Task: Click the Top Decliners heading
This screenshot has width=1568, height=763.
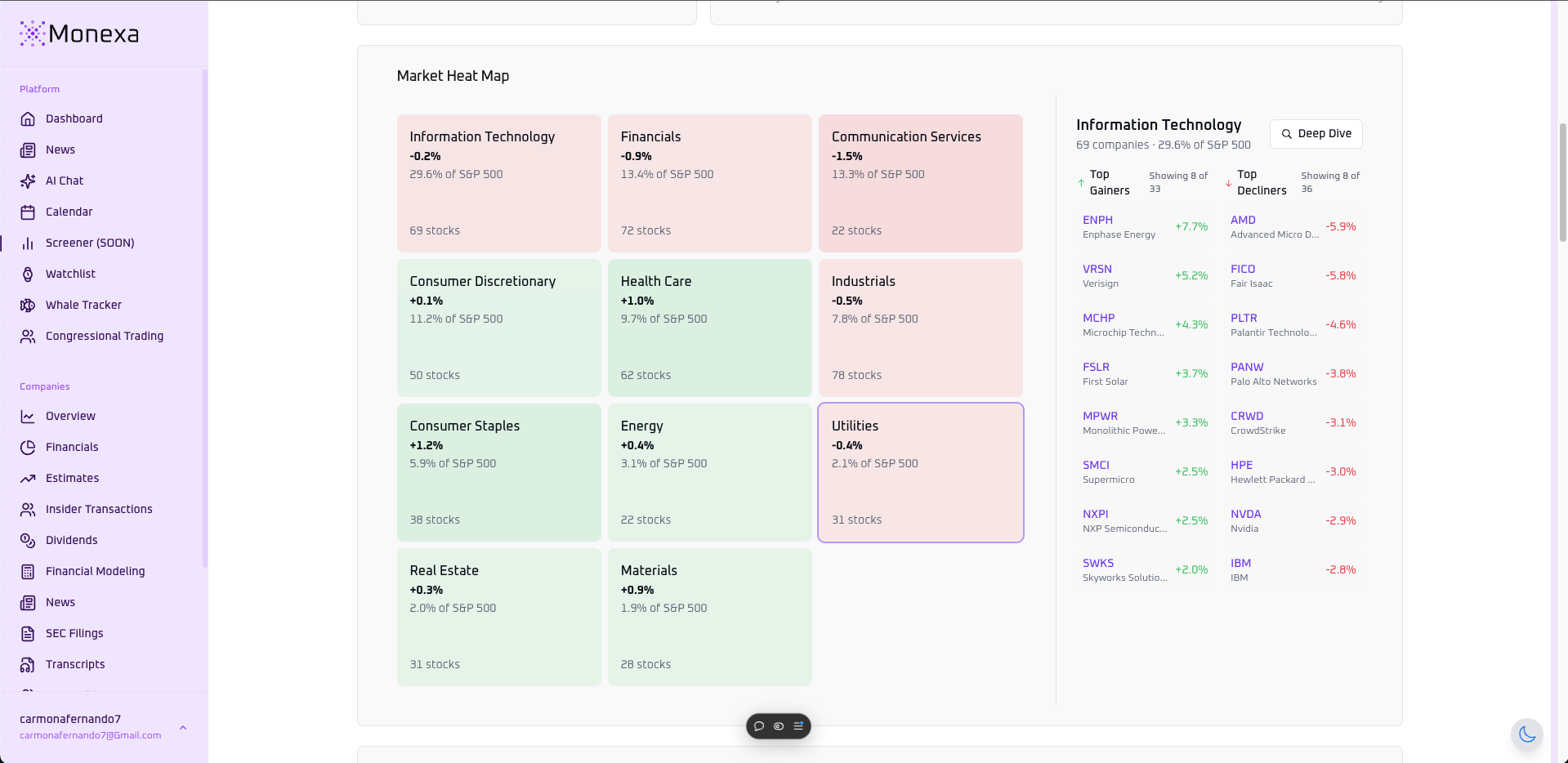Action: pyautogui.click(x=1262, y=182)
